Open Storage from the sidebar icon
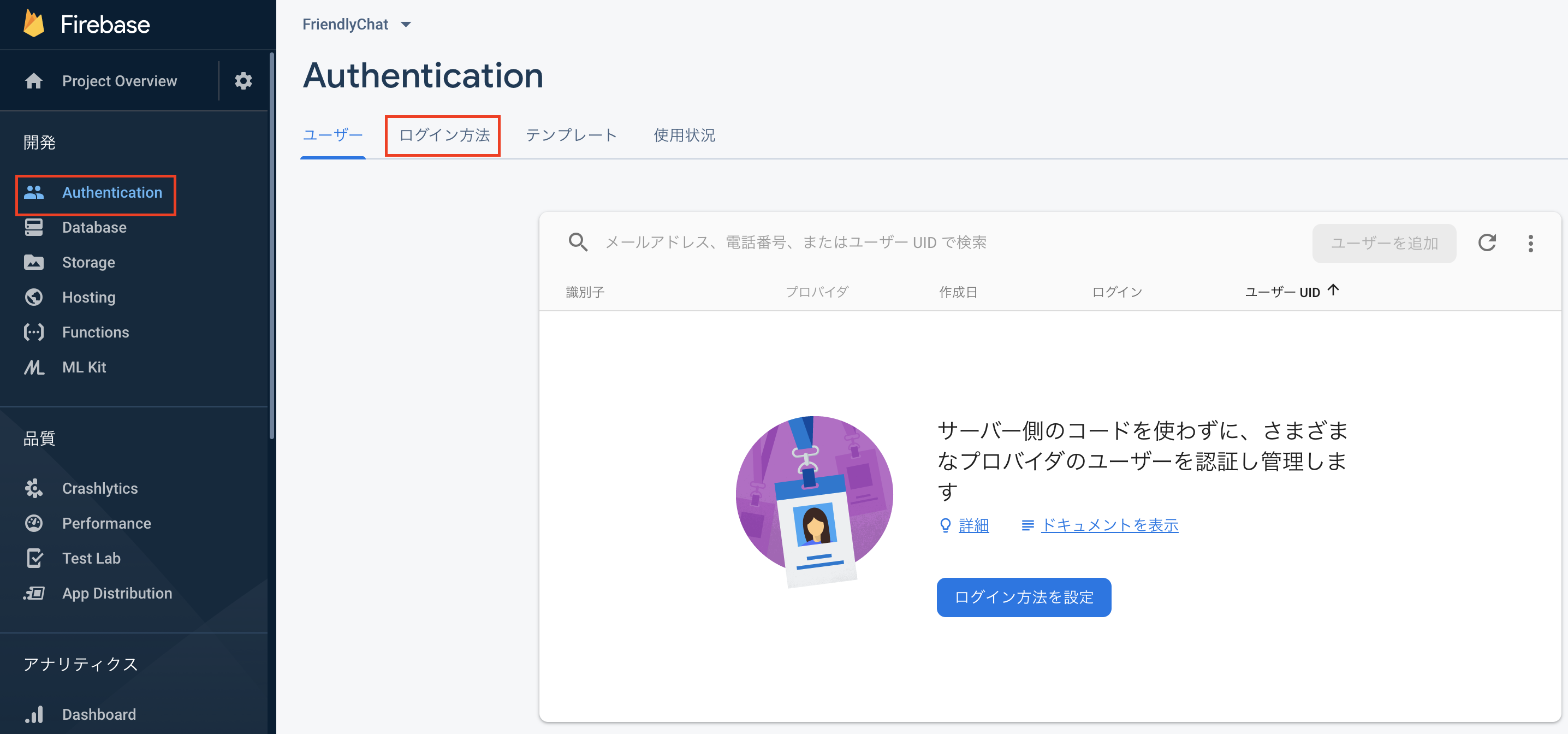Image resolution: width=1568 pixels, height=734 pixels. [x=33, y=262]
